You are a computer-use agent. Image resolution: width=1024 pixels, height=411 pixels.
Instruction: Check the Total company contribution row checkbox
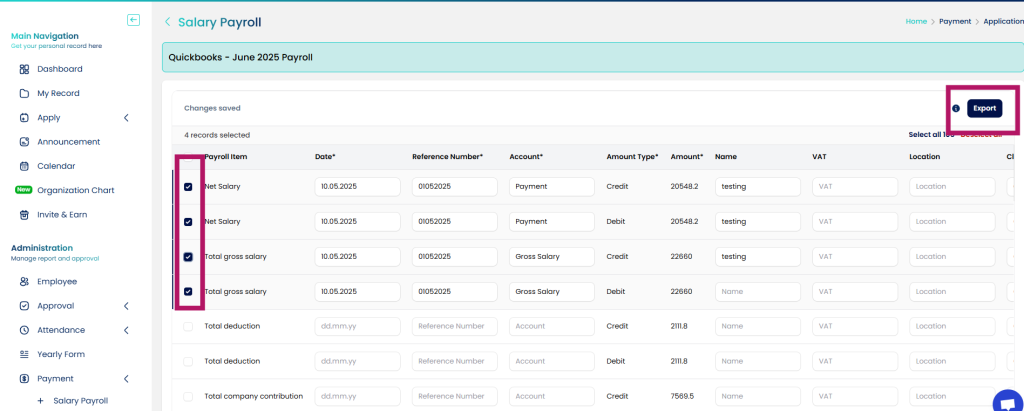[x=188, y=396]
